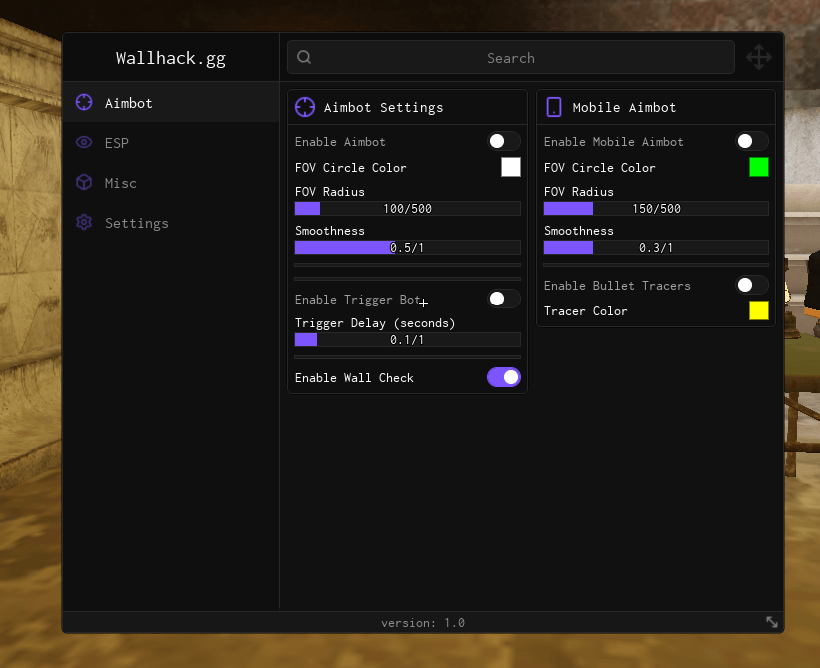
Task: Click the Wallhack.gg title text
Action: 170,58
